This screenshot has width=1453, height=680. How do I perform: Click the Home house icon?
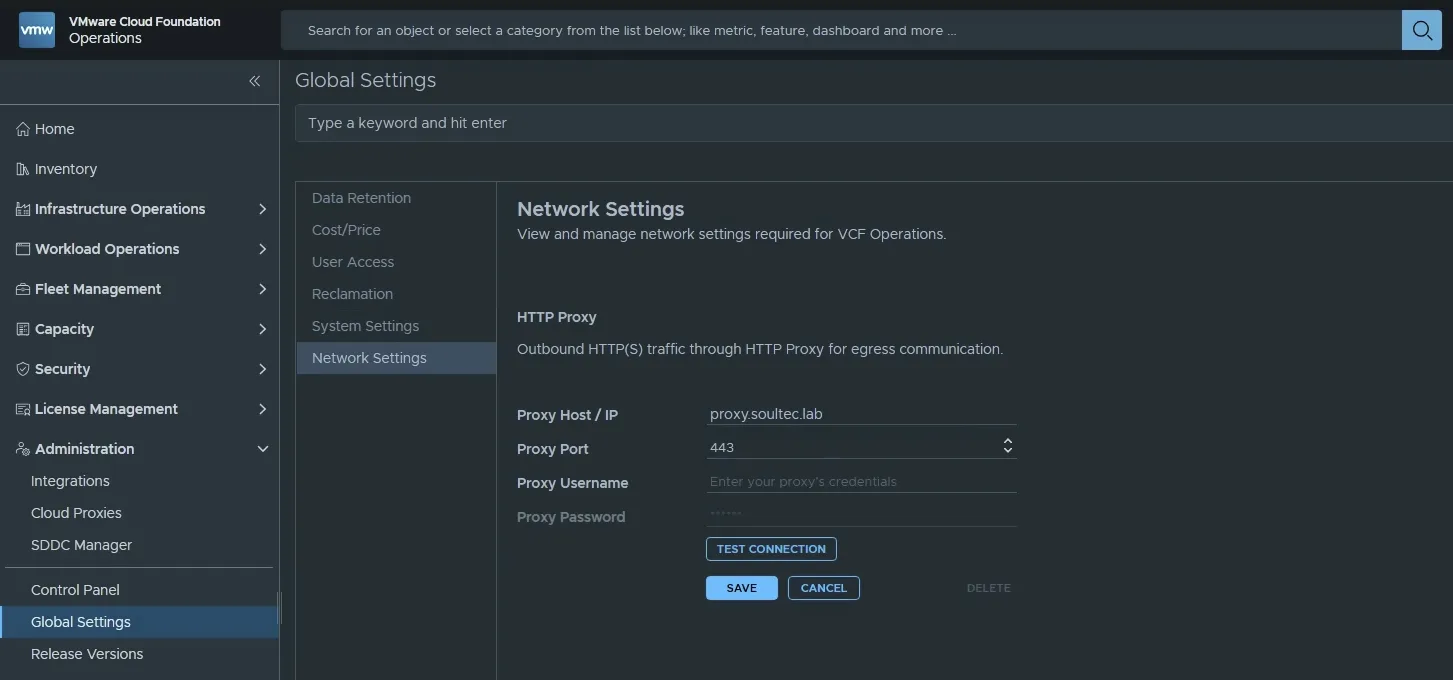(x=23, y=129)
